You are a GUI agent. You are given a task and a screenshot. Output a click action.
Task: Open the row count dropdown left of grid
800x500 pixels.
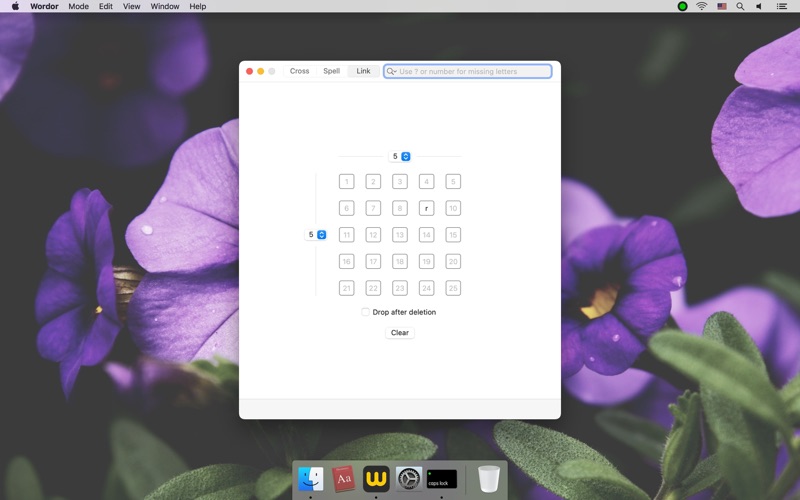(x=315, y=235)
